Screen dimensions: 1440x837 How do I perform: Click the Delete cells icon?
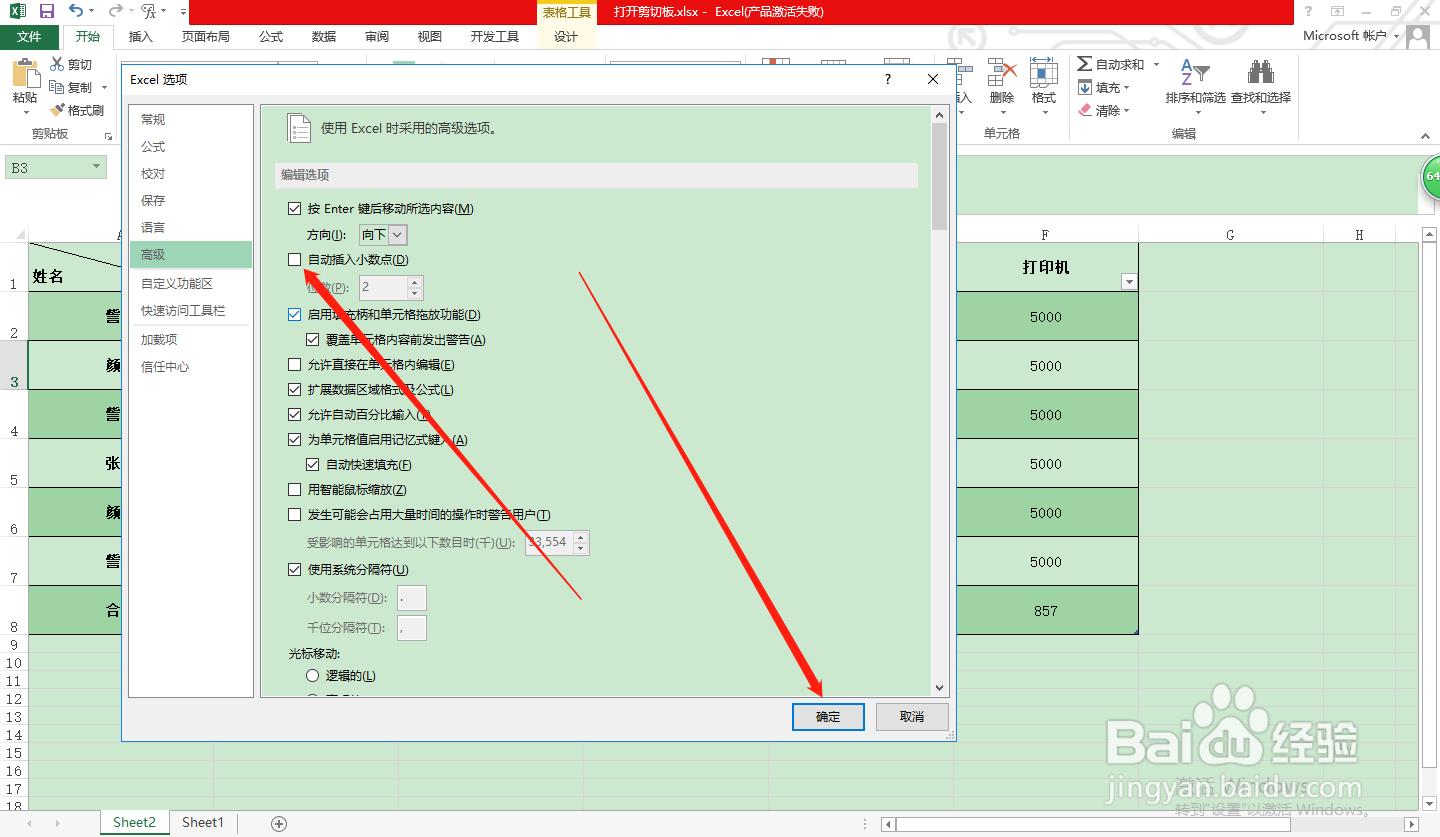(1002, 72)
